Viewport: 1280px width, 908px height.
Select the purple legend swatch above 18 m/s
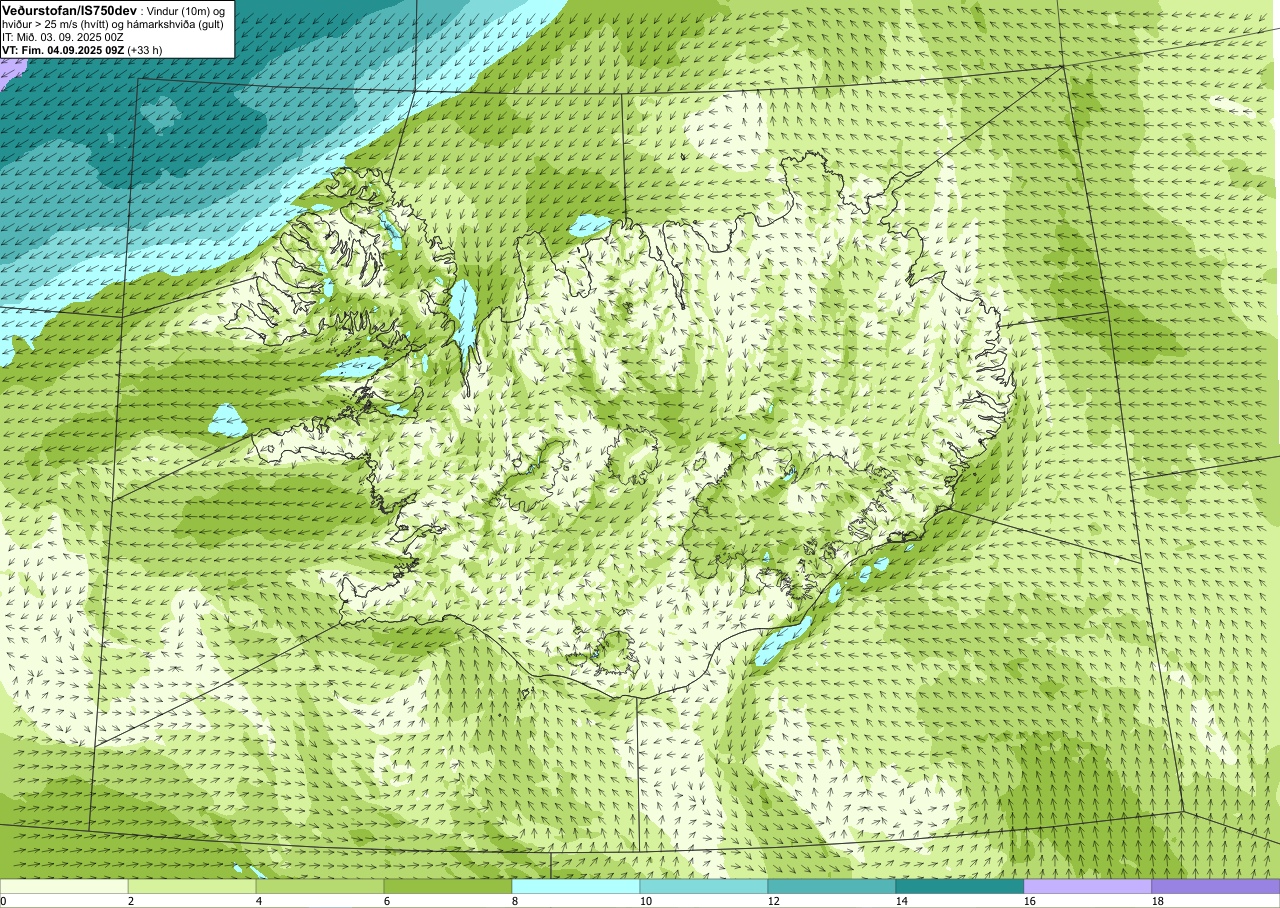point(1216,886)
